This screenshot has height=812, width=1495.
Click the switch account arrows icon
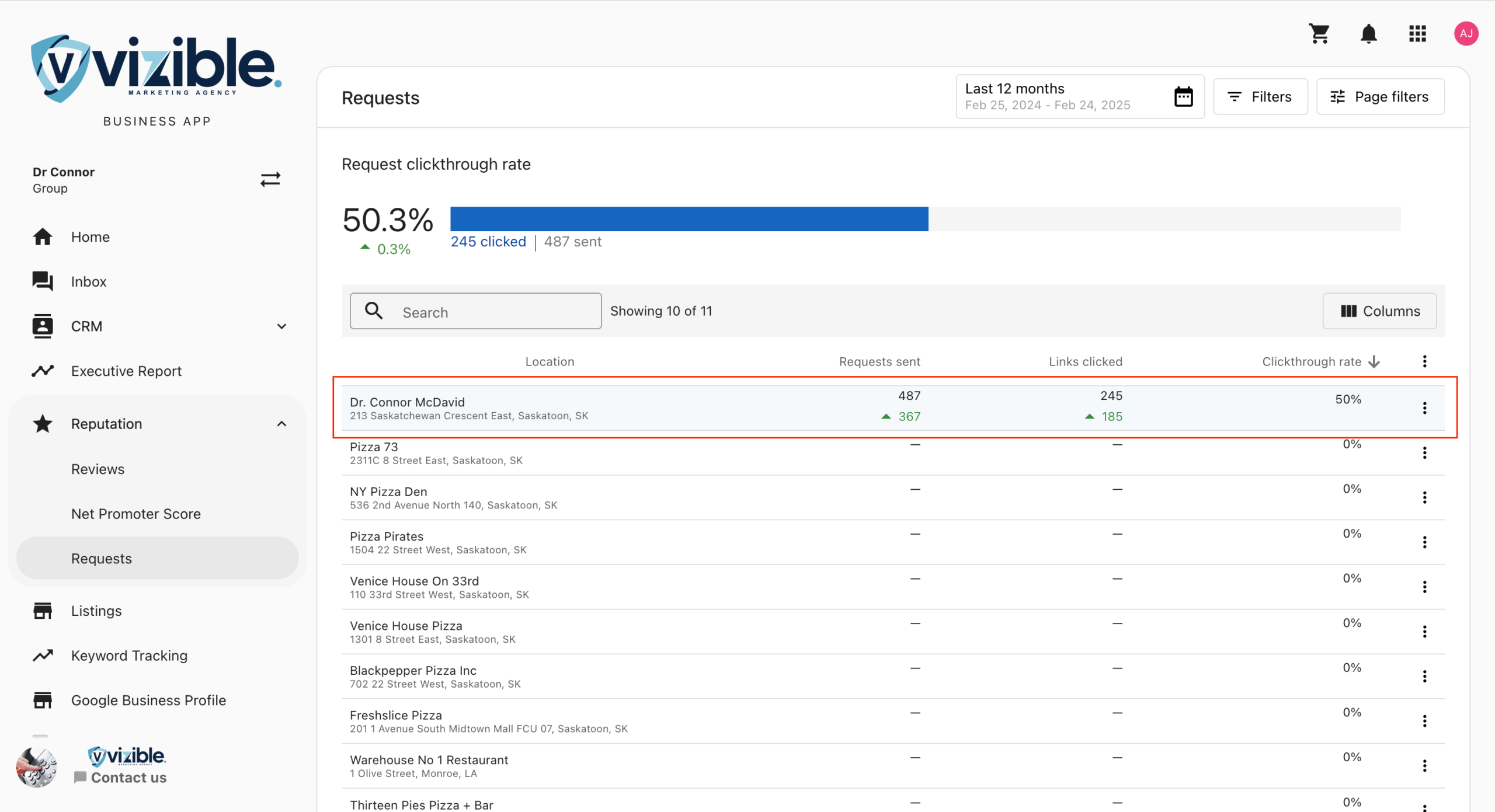click(x=270, y=179)
